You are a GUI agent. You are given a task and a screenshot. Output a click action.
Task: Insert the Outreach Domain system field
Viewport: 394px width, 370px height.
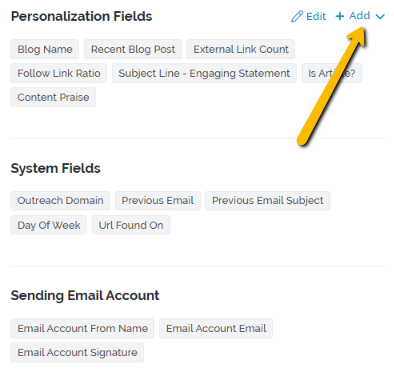pos(60,201)
